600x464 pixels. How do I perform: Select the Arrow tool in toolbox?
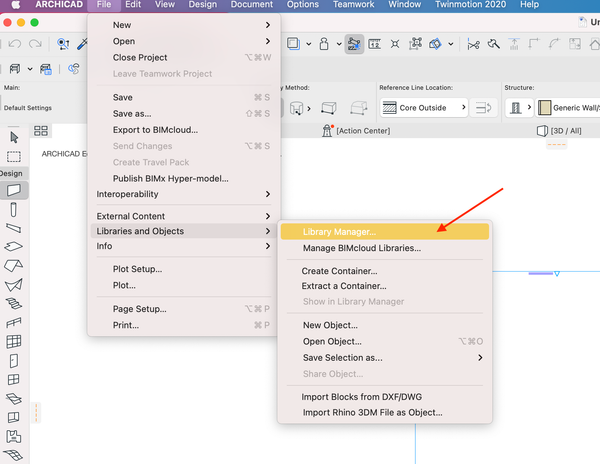coord(14,137)
